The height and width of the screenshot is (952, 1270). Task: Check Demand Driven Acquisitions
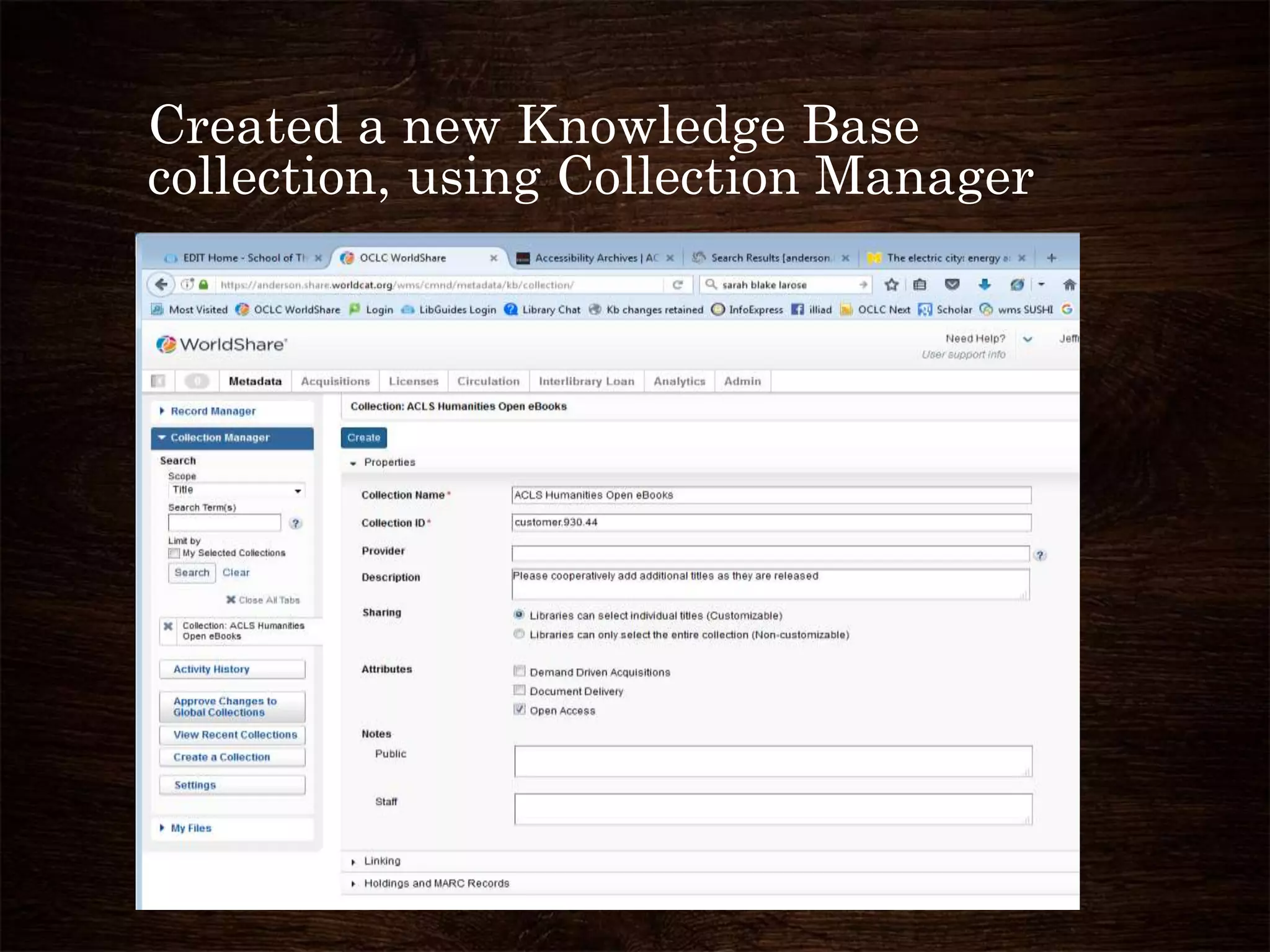click(519, 671)
